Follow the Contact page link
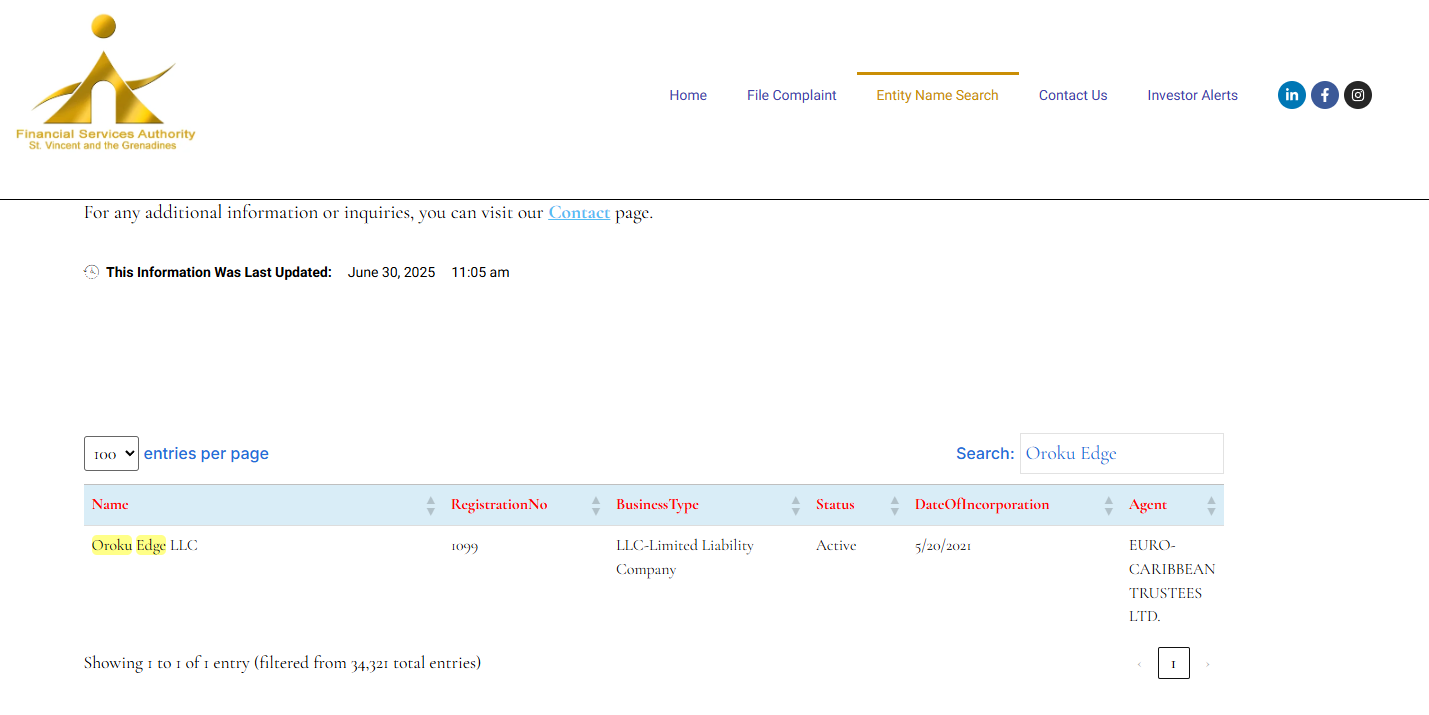This screenshot has width=1429, height=715. click(579, 212)
